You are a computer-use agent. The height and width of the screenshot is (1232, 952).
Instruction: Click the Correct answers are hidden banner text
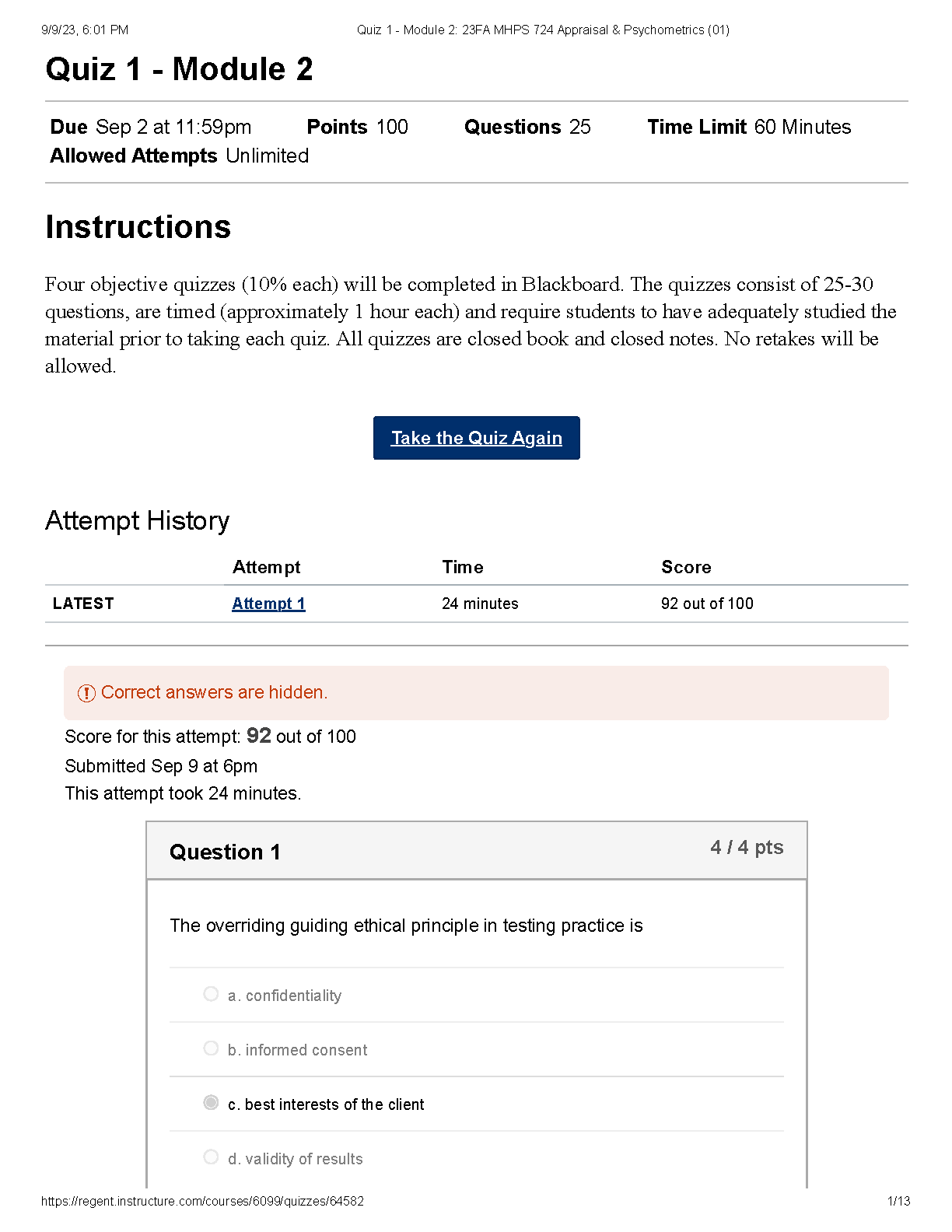coord(215,692)
